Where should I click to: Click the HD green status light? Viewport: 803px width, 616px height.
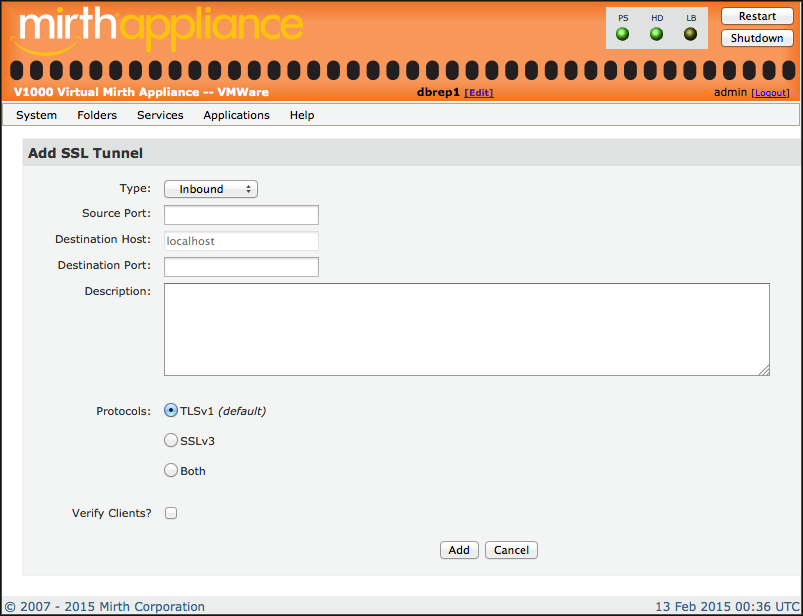coord(656,34)
